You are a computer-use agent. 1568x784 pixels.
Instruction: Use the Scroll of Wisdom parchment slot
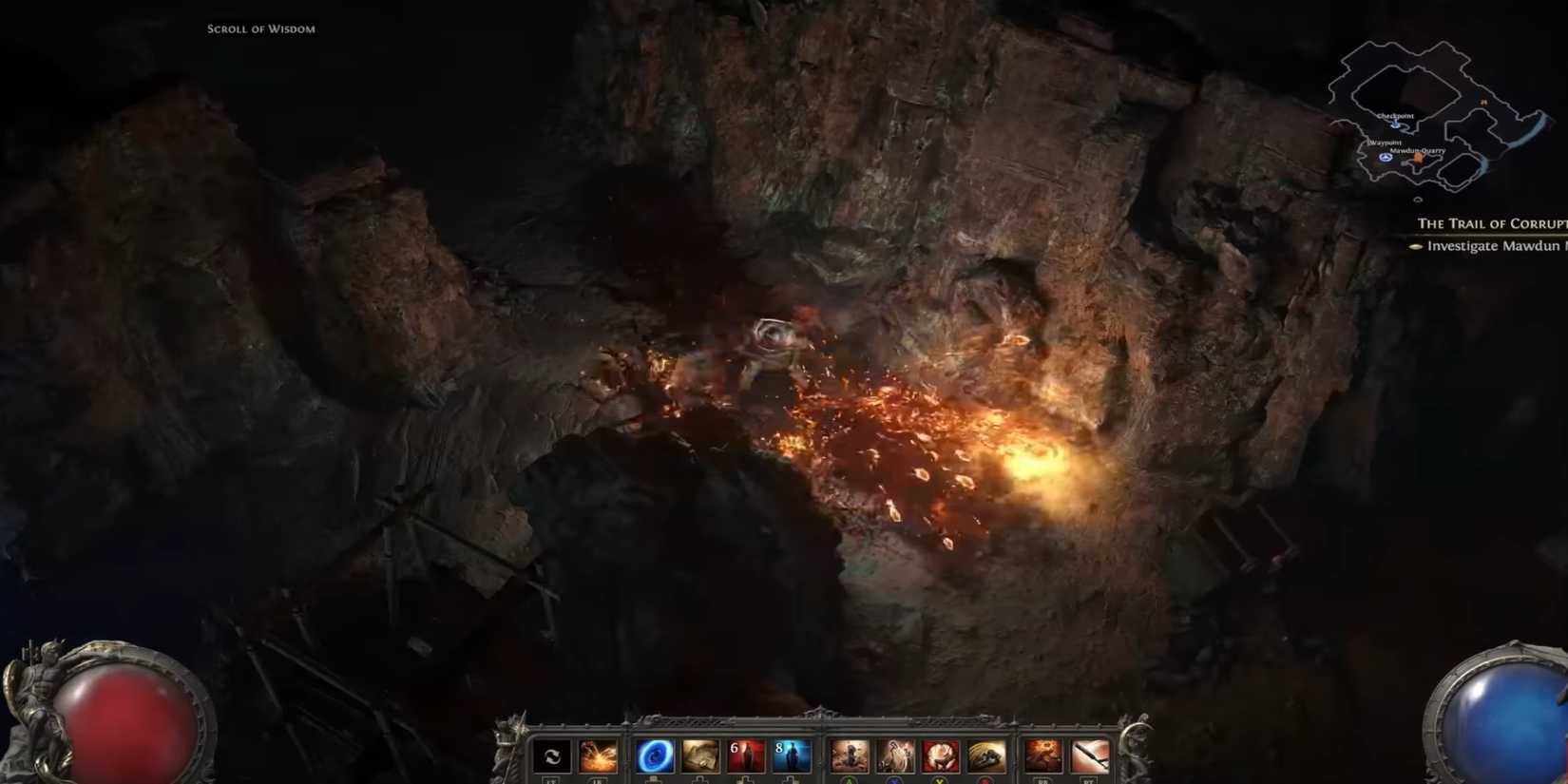click(700, 756)
